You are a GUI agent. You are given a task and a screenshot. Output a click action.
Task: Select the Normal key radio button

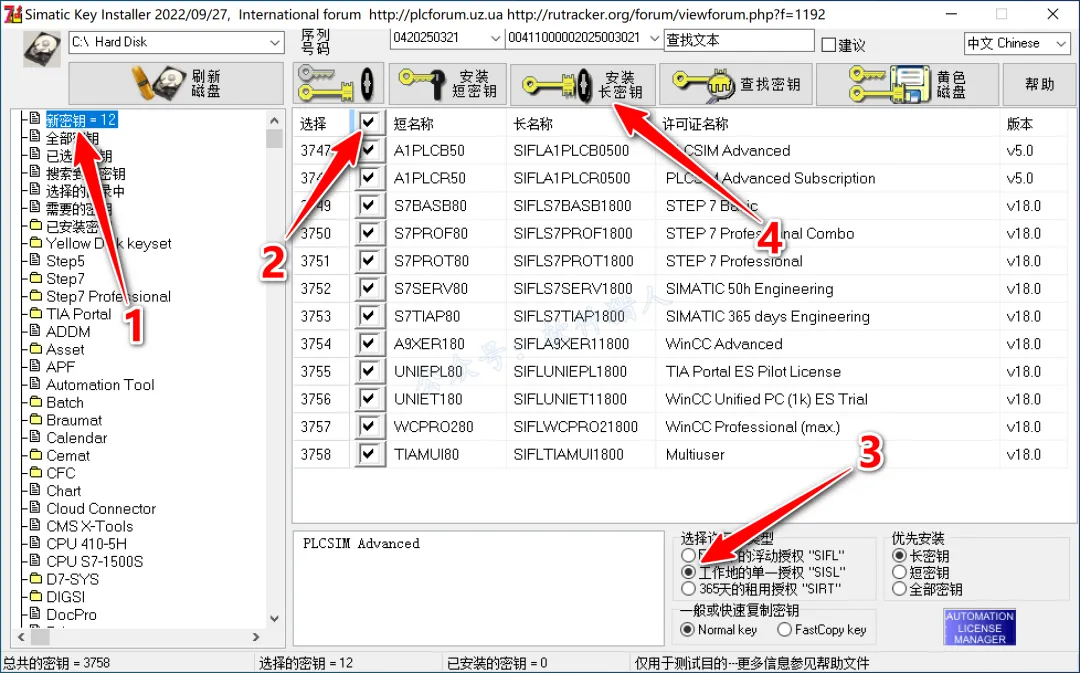pos(687,629)
